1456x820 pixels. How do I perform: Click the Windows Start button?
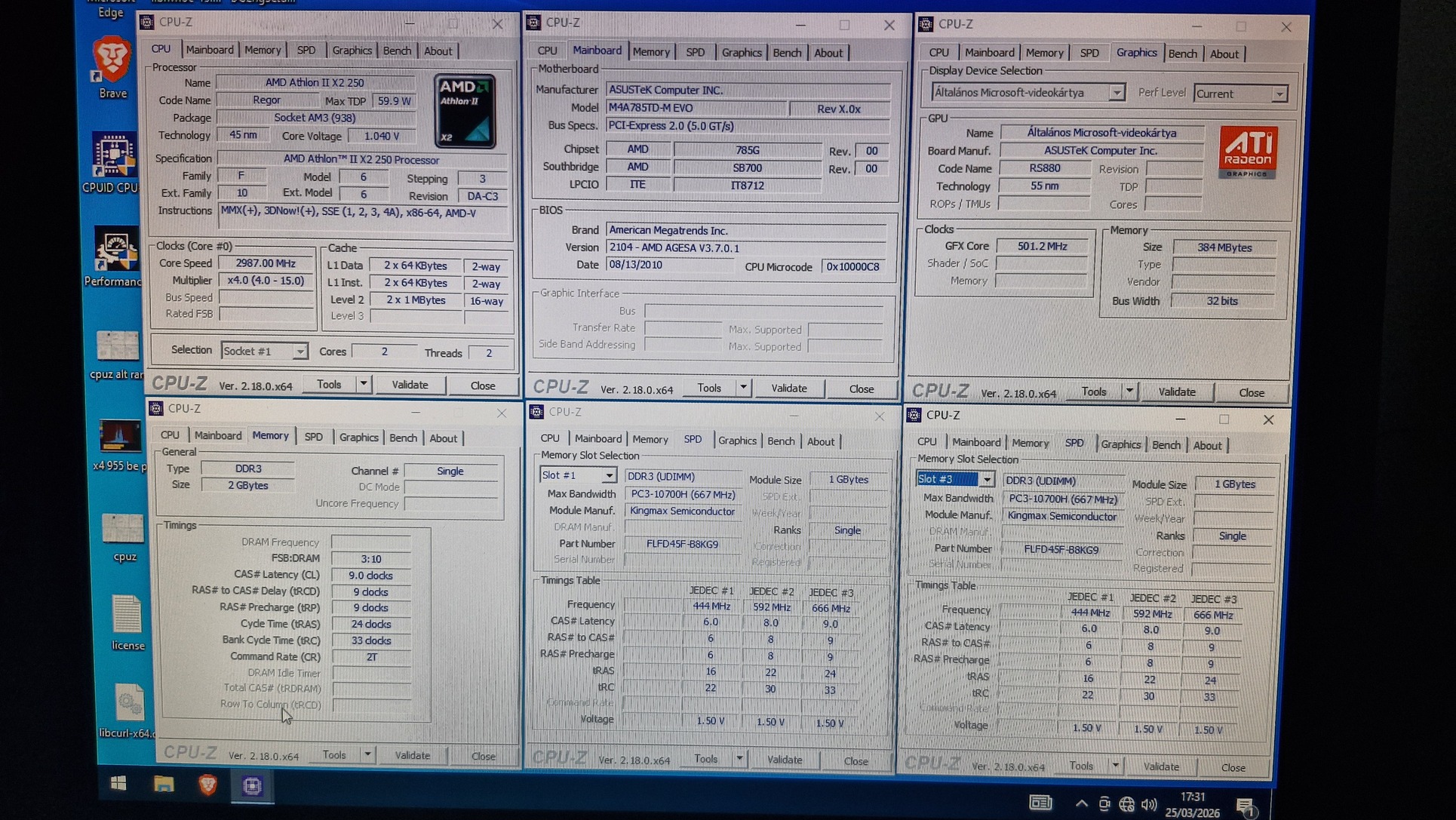118,784
